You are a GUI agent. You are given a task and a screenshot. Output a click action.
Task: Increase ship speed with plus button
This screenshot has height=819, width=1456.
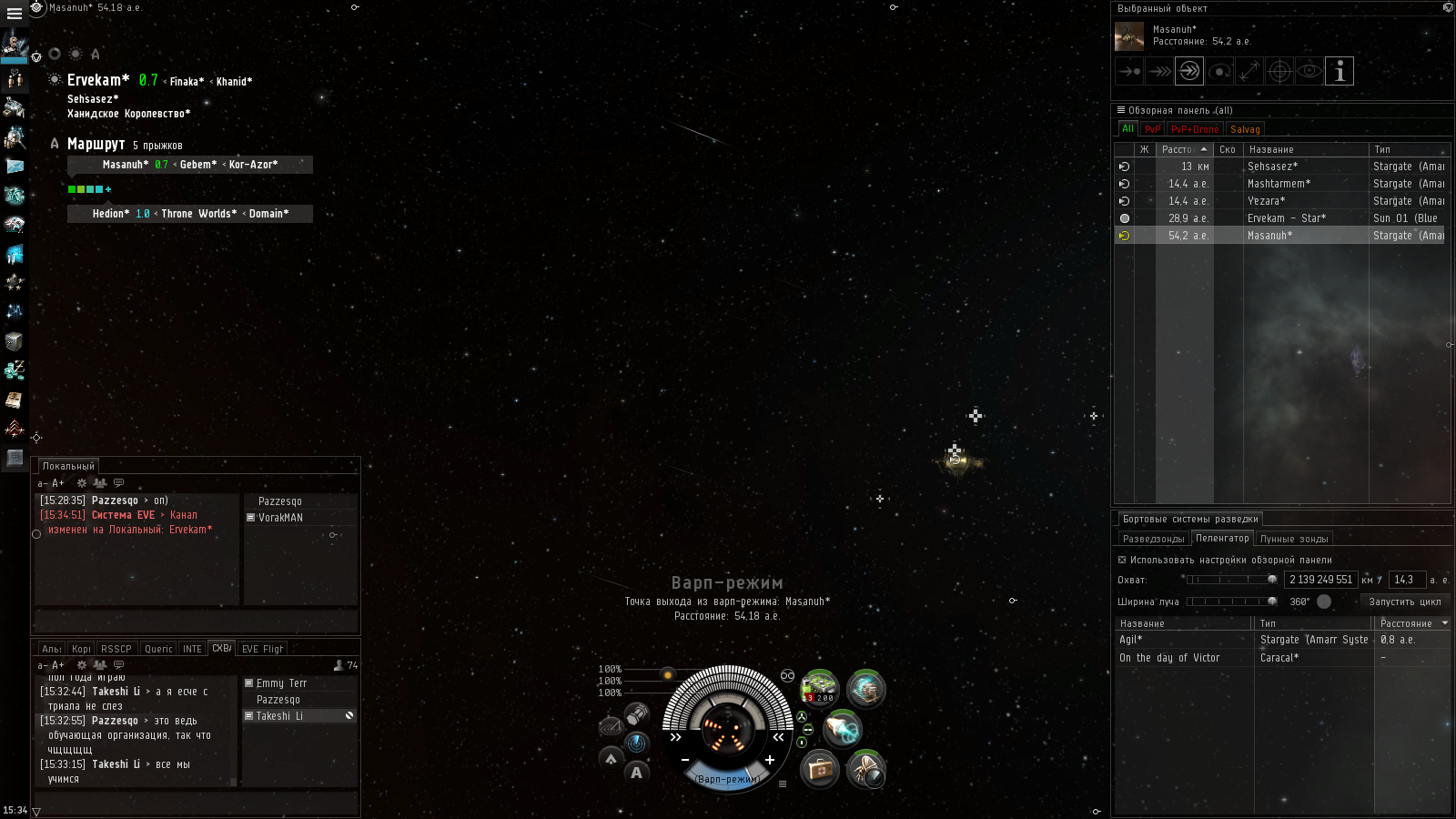770,760
